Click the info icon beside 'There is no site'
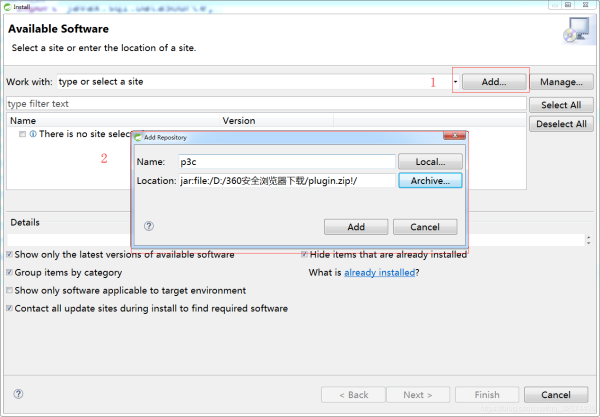Image resolution: width=600 pixels, height=417 pixels. point(33,134)
